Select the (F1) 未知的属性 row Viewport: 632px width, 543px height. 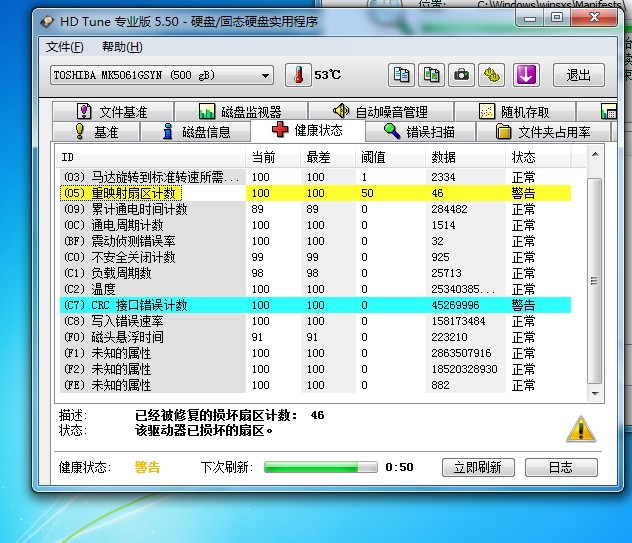[316, 353]
